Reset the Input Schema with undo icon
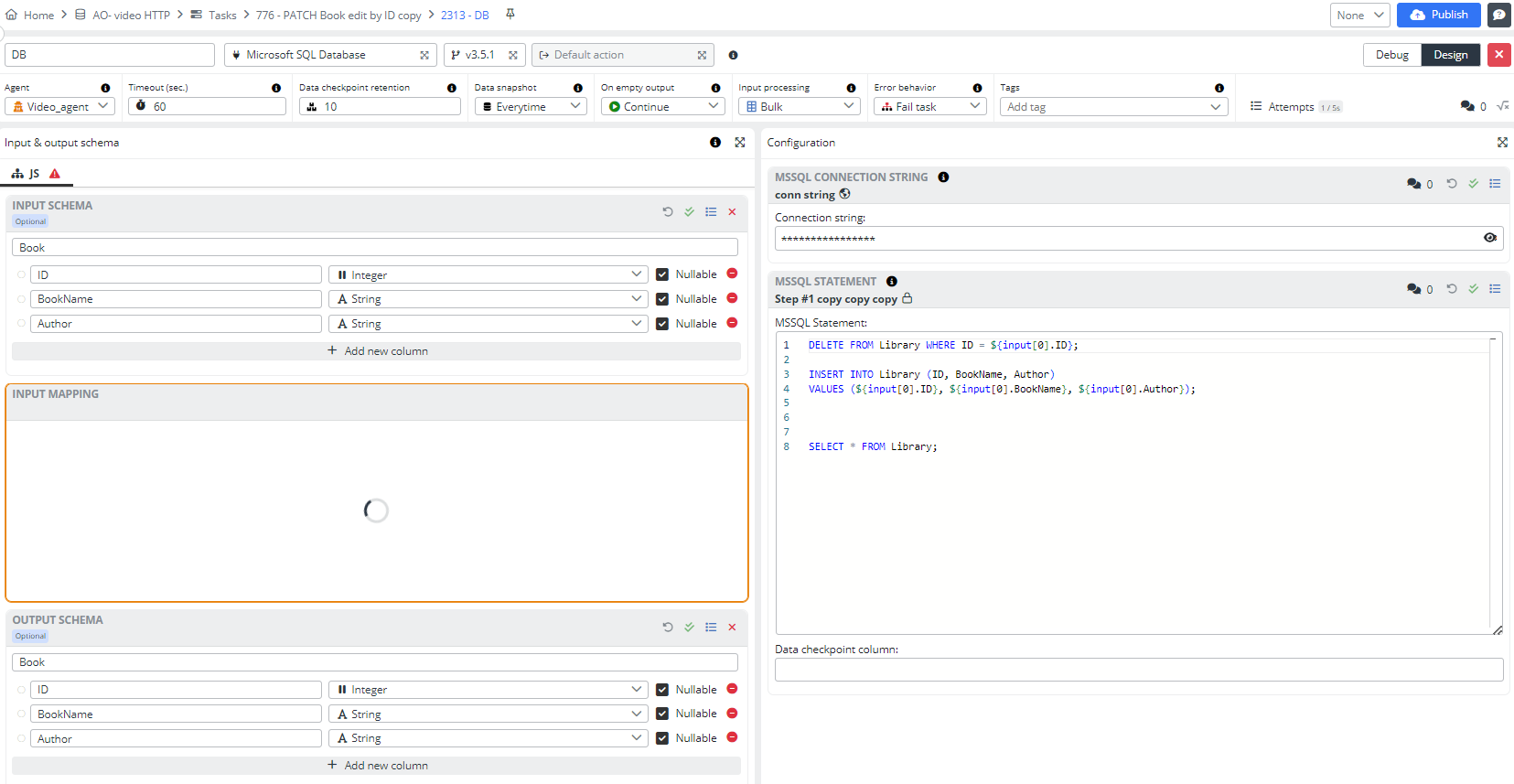The image size is (1514, 784). (668, 212)
